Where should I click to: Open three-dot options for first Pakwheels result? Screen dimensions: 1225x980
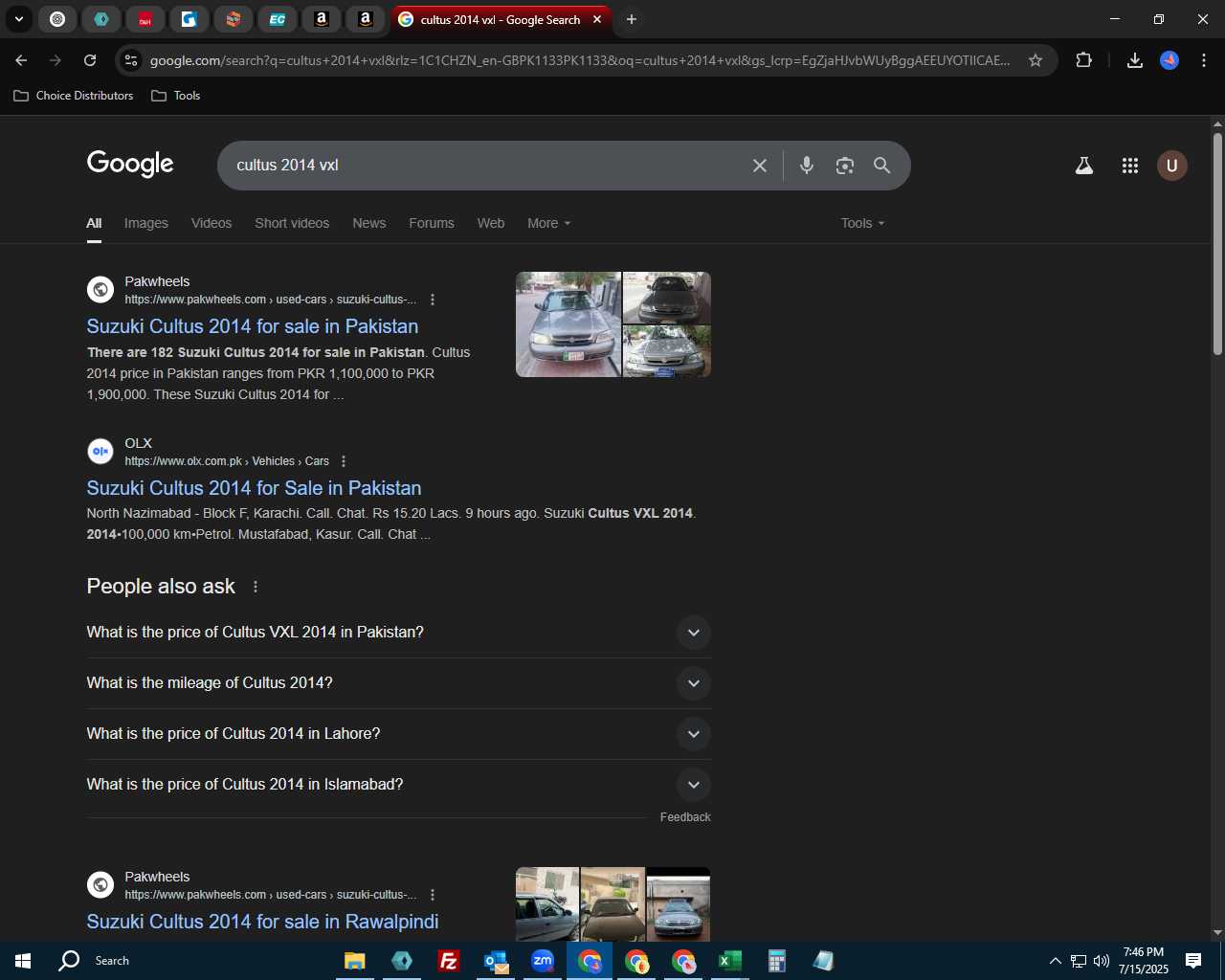433,300
